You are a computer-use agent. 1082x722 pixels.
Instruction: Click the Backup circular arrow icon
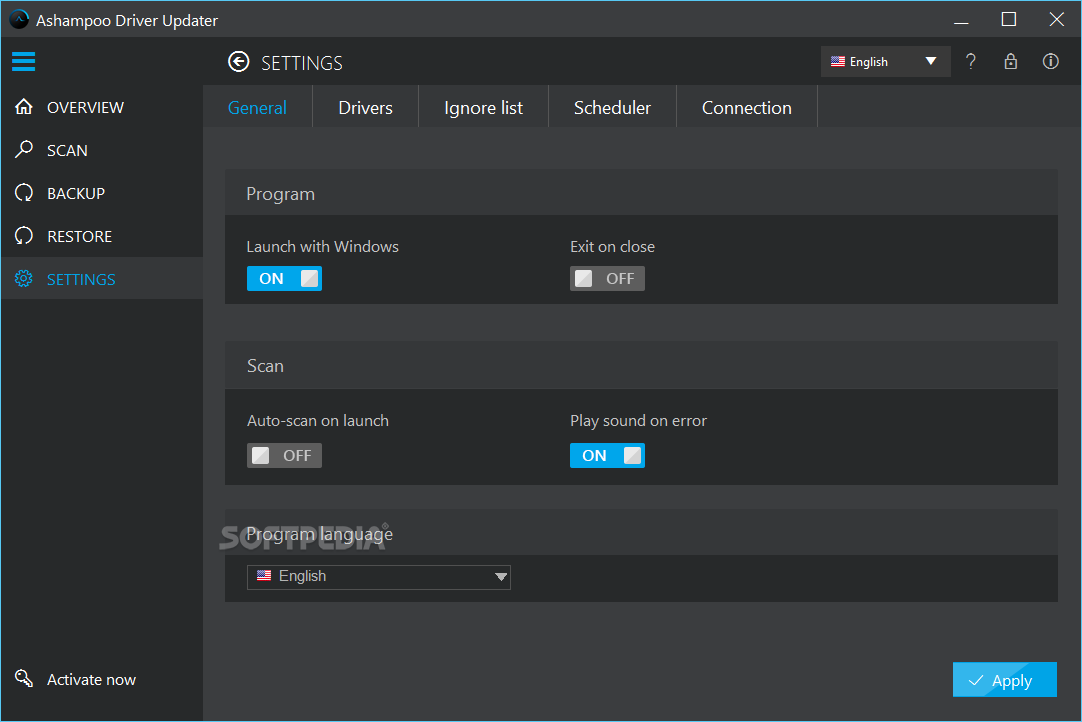click(x=24, y=193)
